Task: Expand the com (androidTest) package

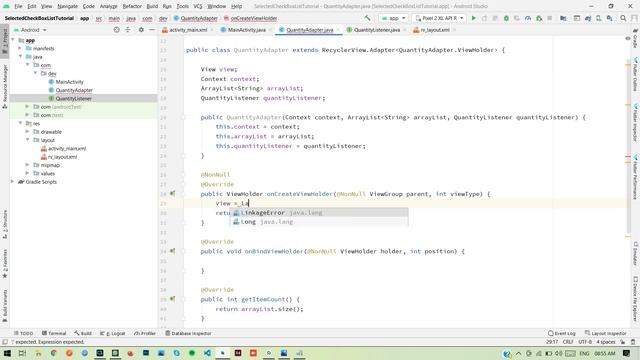Action: click(27, 107)
